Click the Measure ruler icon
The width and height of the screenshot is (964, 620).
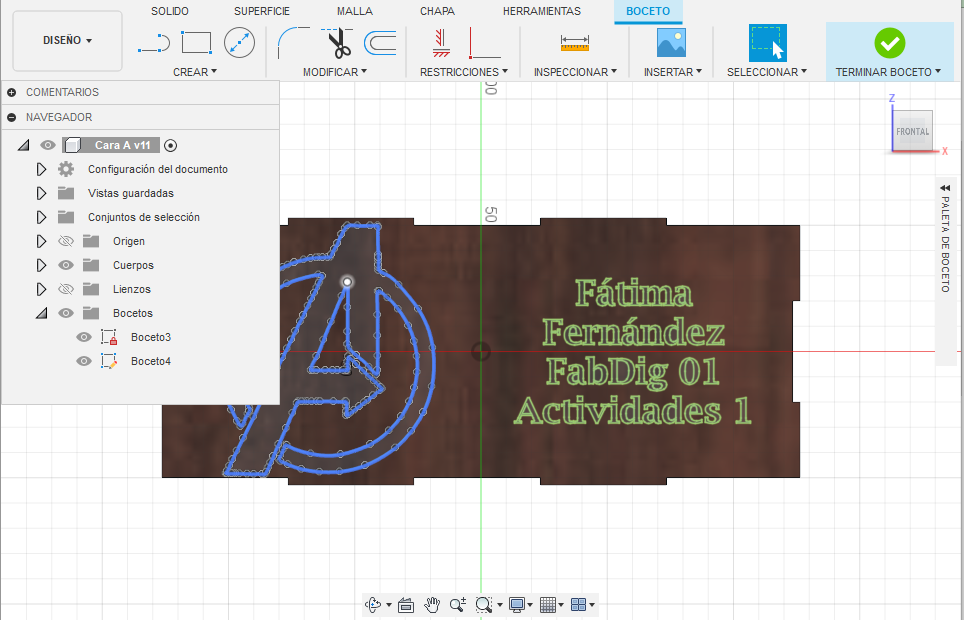pos(575,43)
